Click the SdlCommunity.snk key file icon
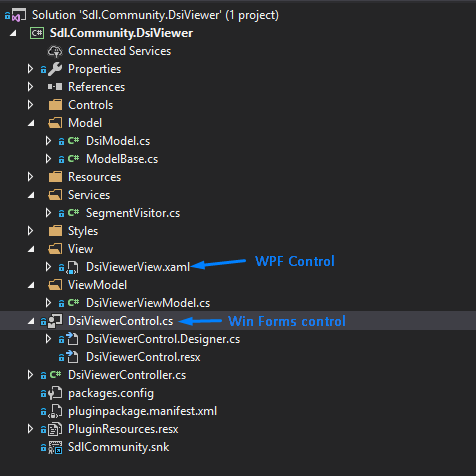The image size is (476, 476). click(x=55, y=447)
